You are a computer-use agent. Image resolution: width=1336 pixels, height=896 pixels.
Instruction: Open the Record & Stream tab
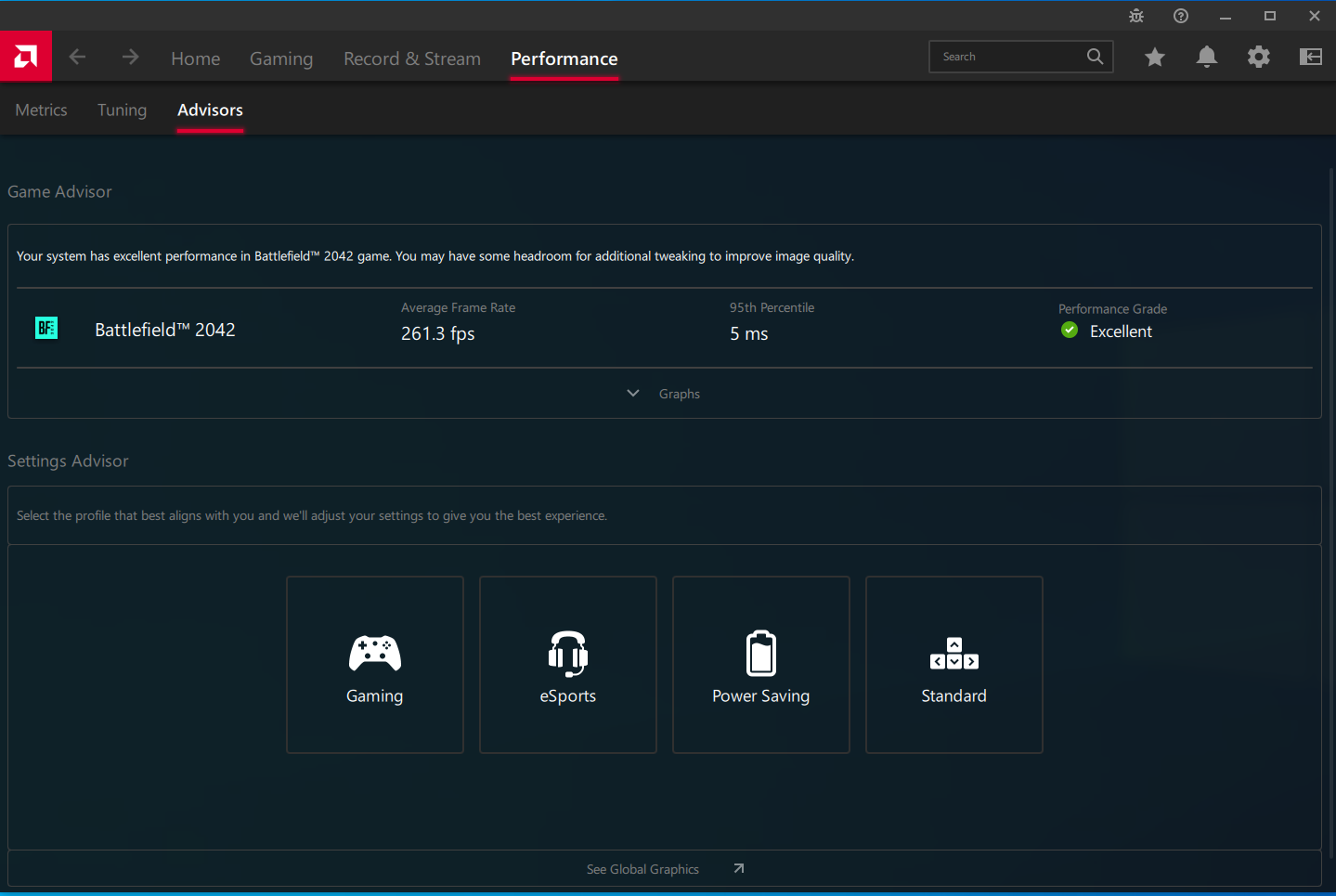(x=412, y=58)
